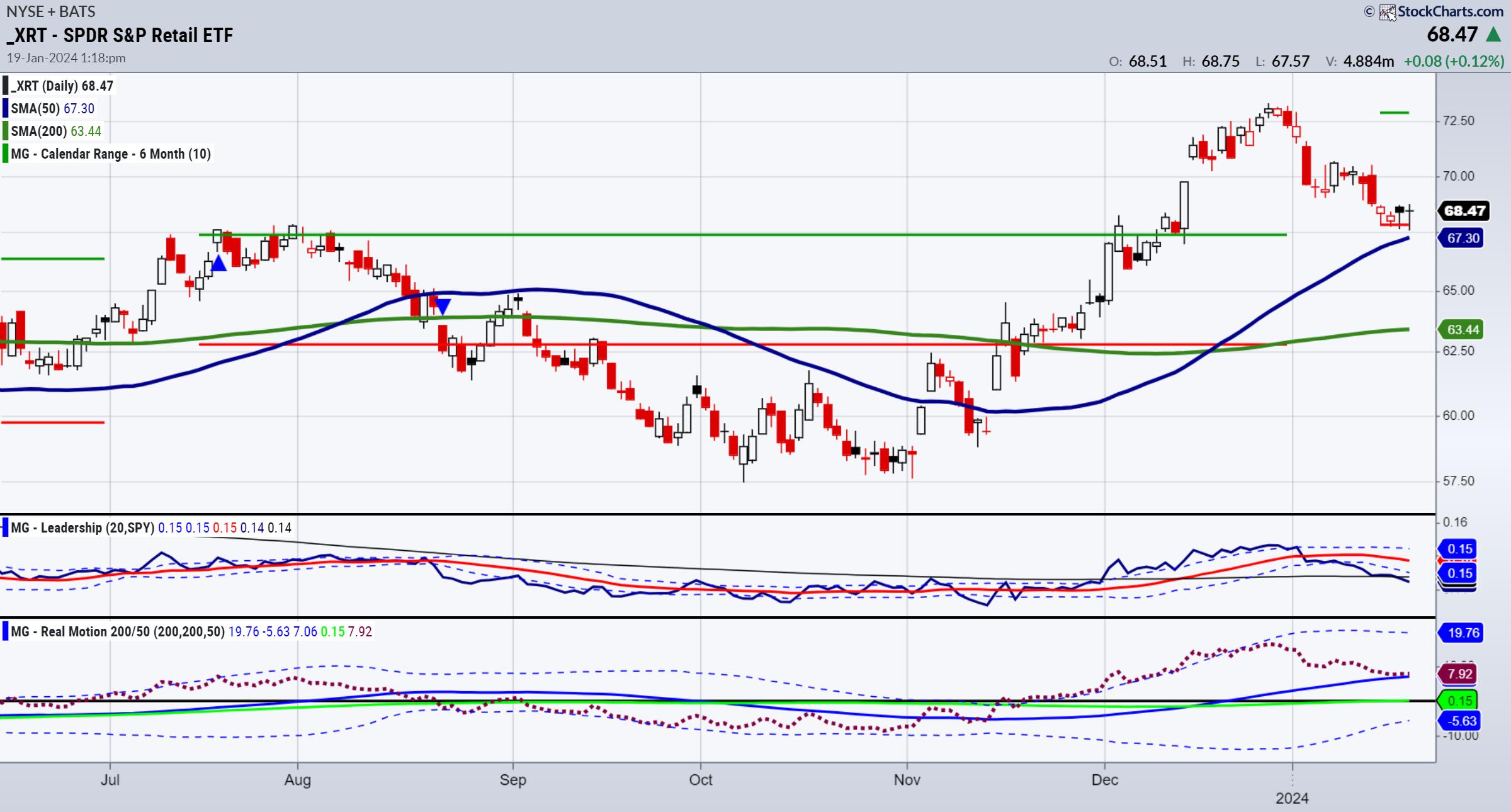This screenshot has width=1511, height=812.
Task: Click the black swatch next to _XRT (Daily)
Action: pos(6,86)
